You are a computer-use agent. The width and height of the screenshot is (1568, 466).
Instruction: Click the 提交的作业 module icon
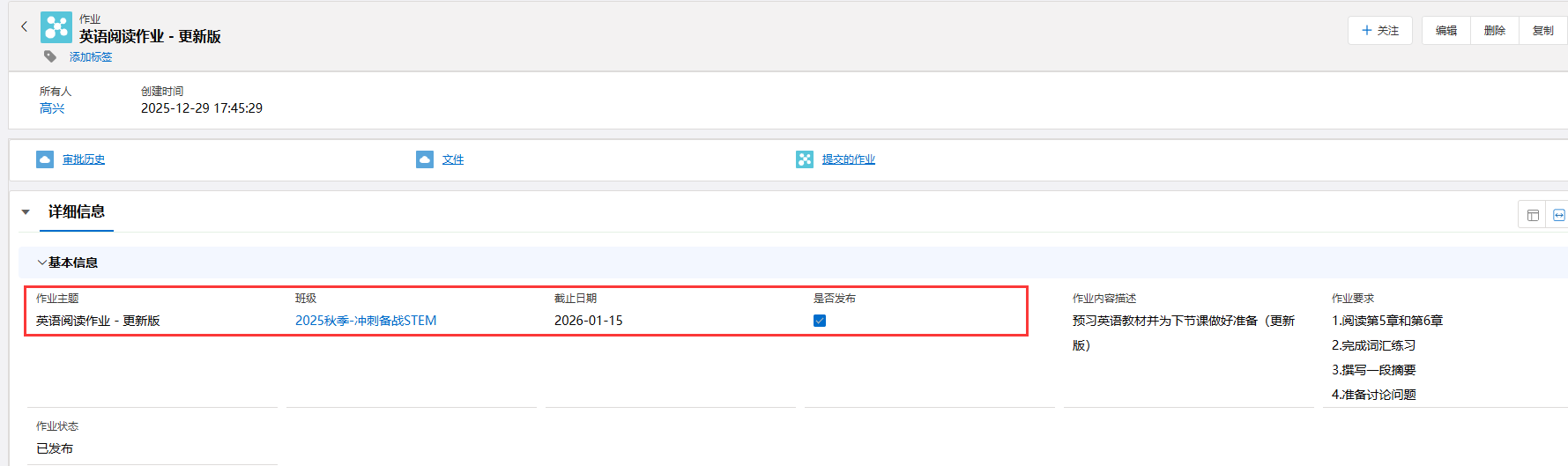[805, 159]
